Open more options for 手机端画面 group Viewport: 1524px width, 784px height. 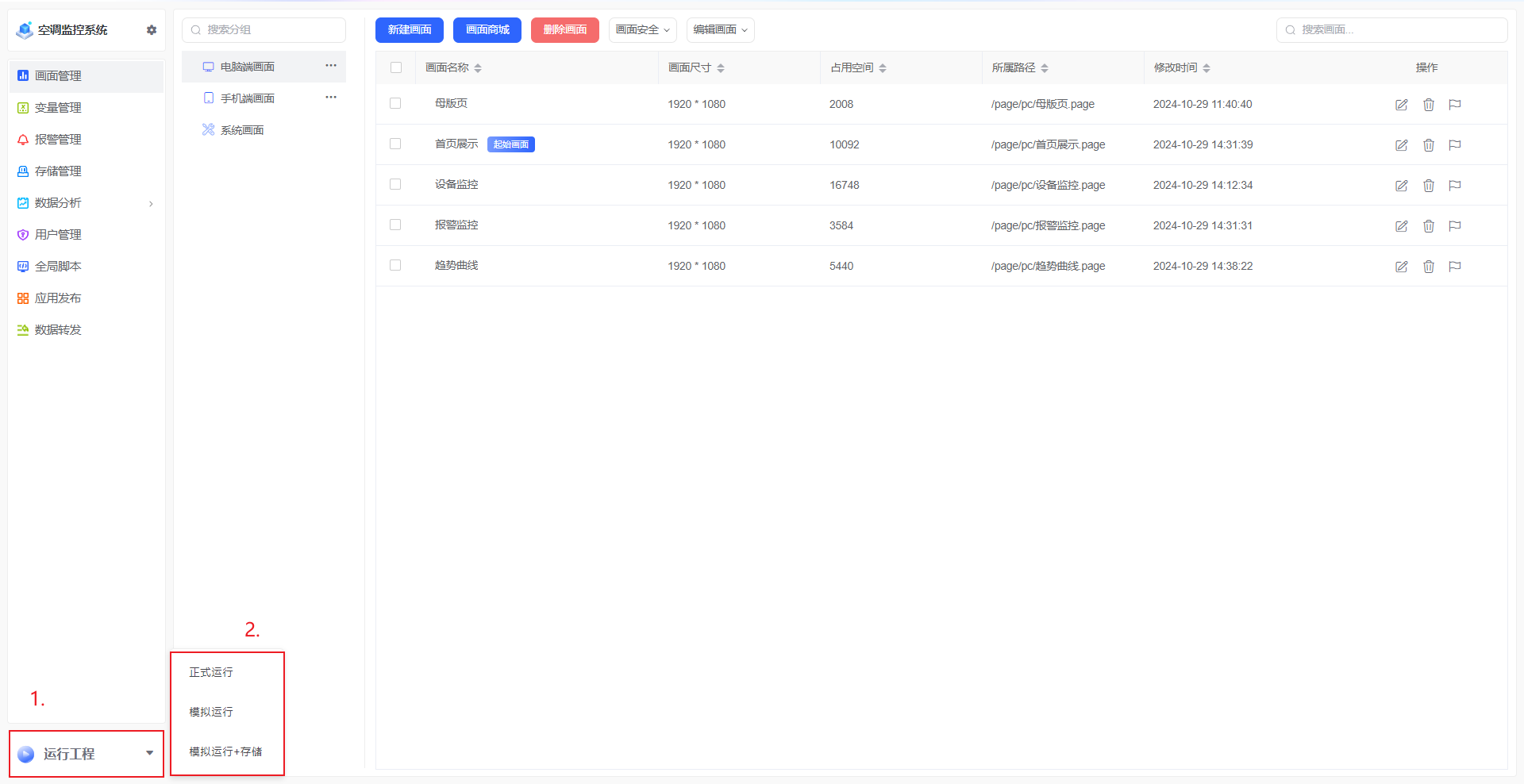[331, 98]
